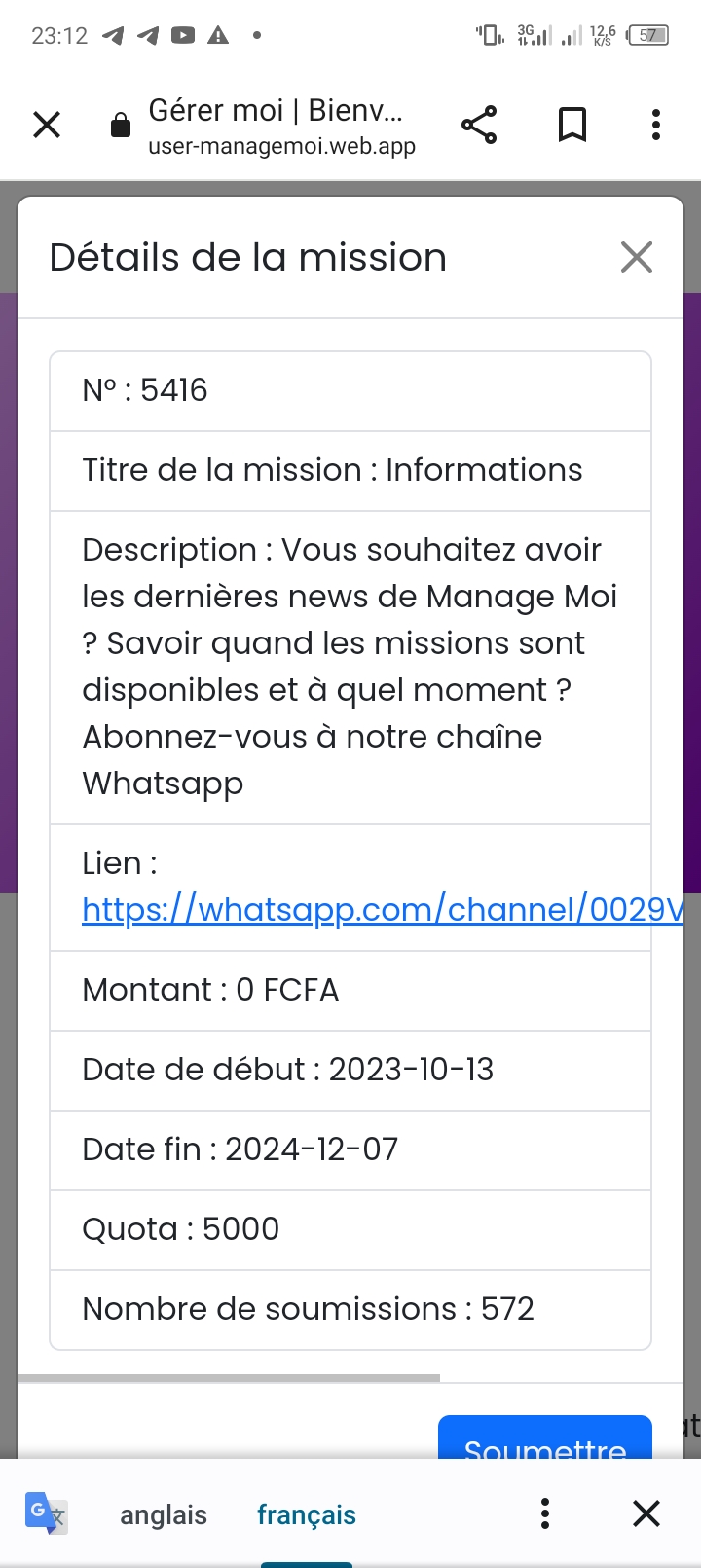Tap the Google Translate icon

pos(45,1513)
